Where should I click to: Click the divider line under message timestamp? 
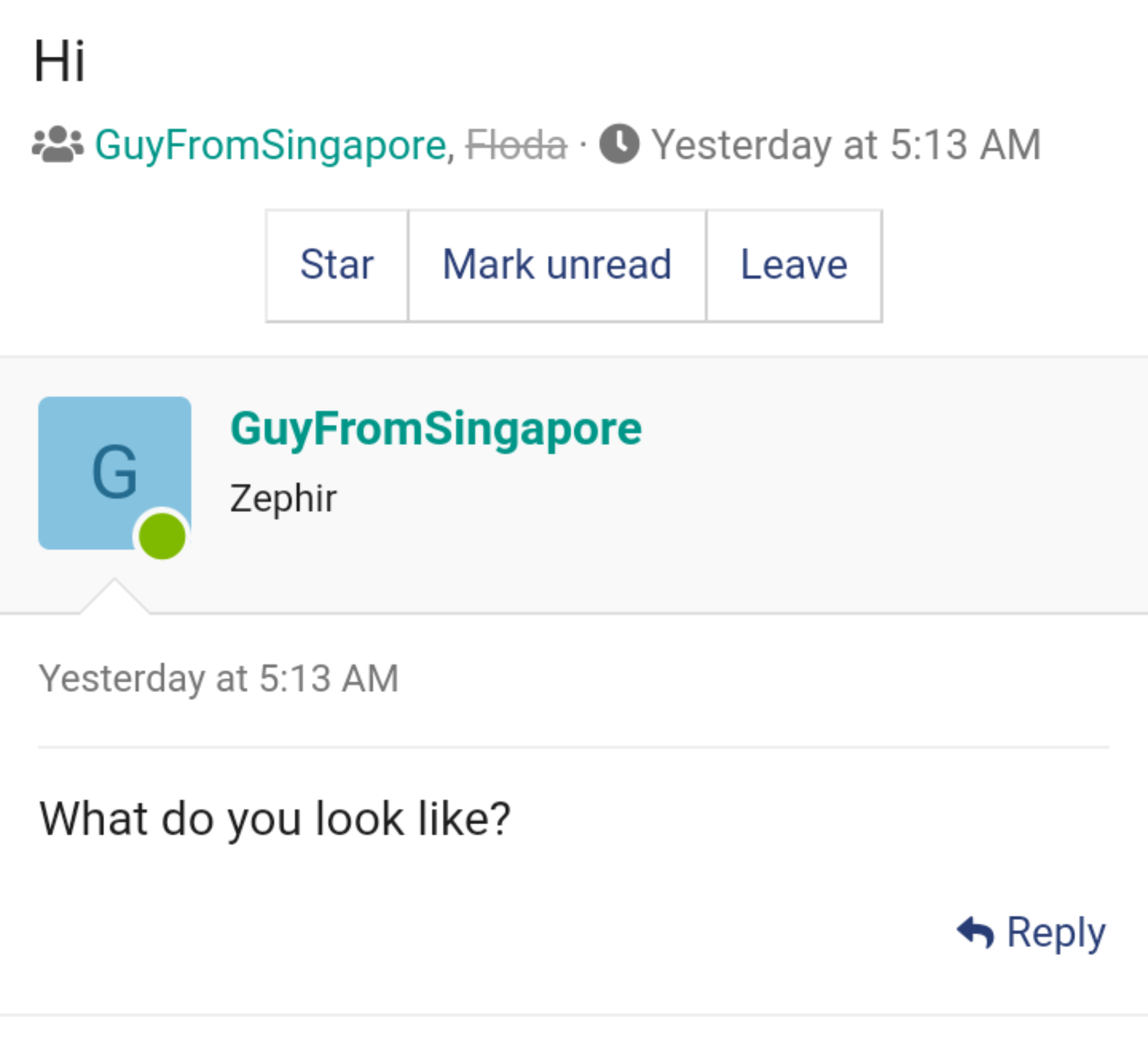[573, 747]
